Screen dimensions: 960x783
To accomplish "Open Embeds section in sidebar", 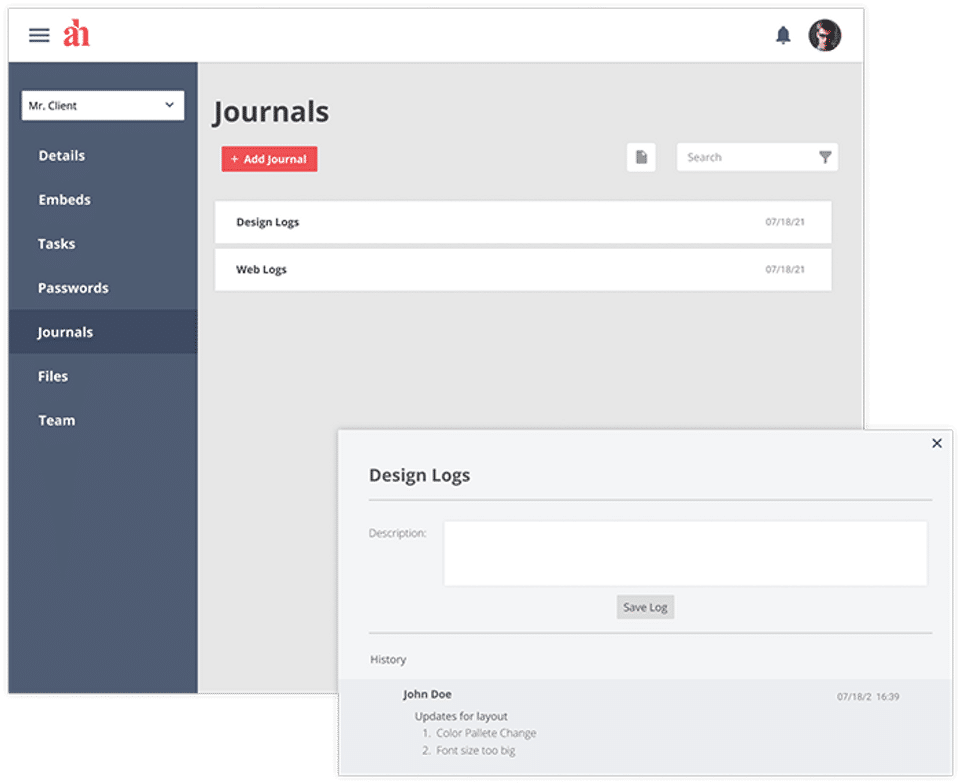I will coord(64,200).
